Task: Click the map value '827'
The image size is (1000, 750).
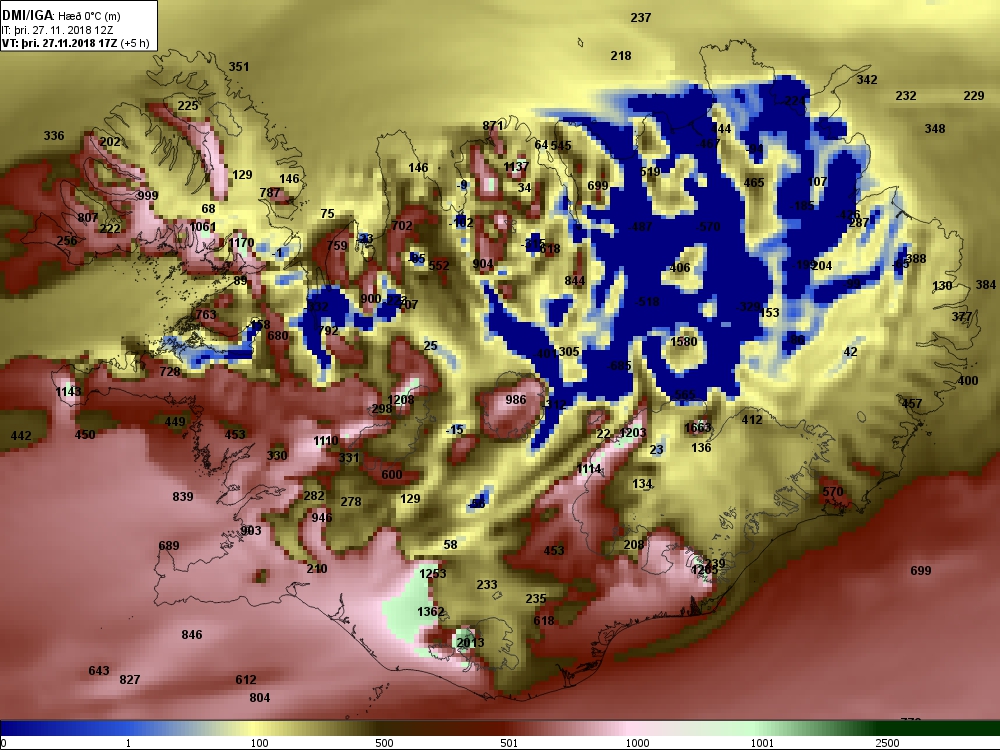Action: (x=129, y=680)
